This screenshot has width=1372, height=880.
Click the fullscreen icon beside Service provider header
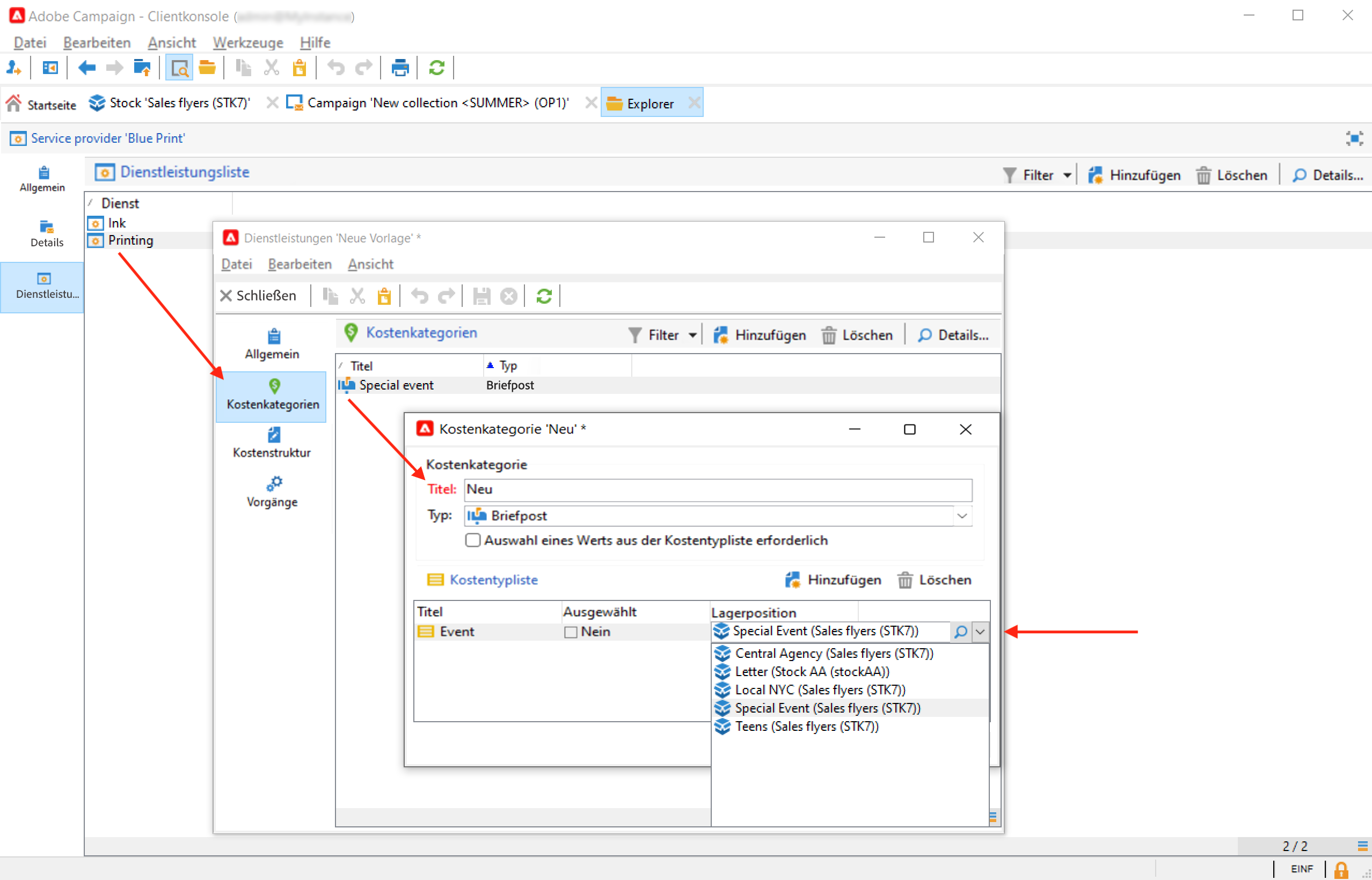1354,138
